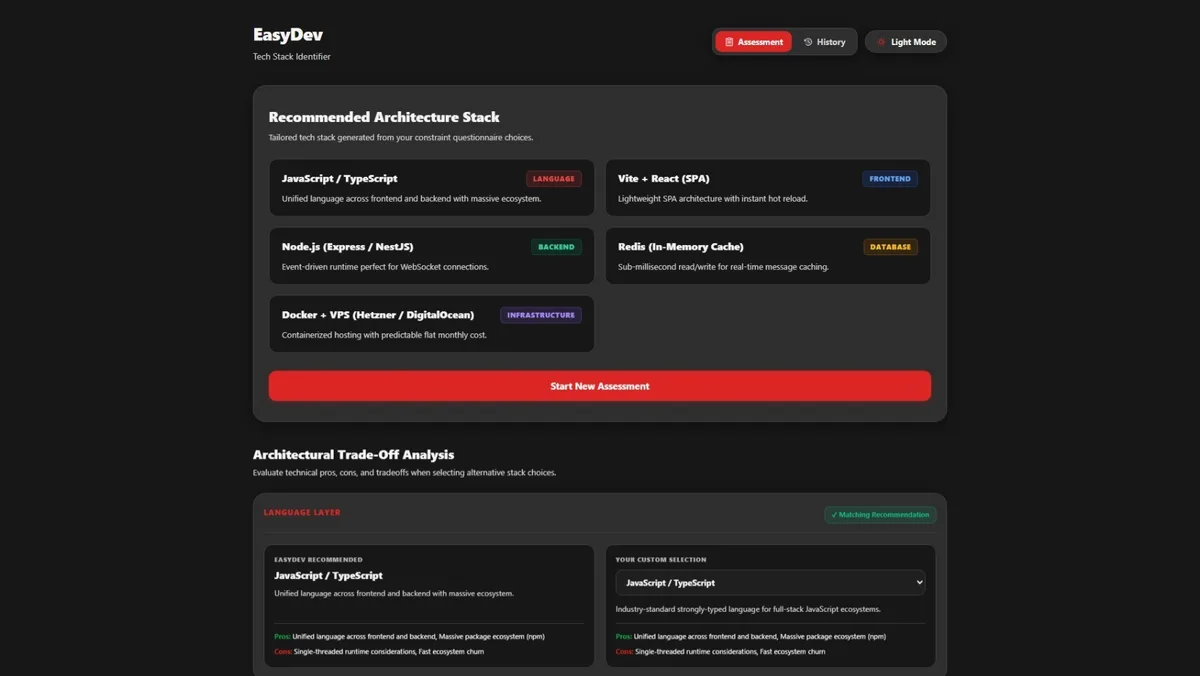1200x676 pixels.
Task: Select the Vite + React (SPA) card
Action: tap(768, 188)
